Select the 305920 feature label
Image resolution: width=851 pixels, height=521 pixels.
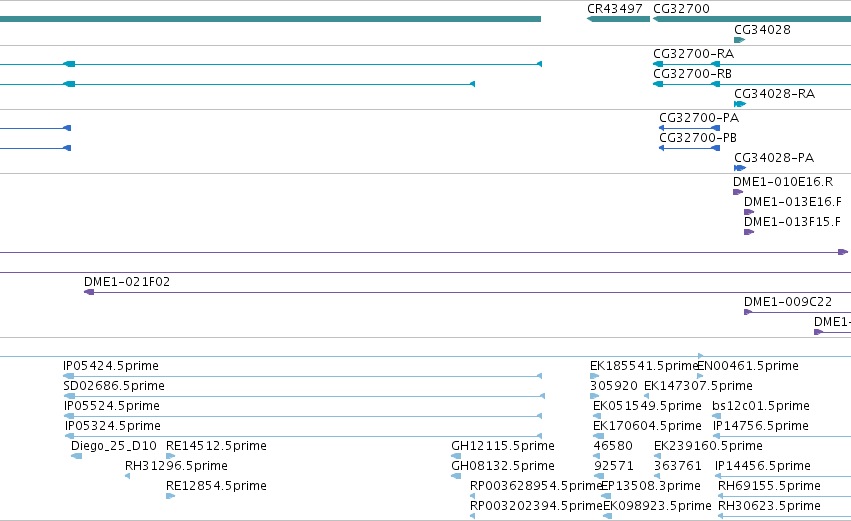pos(614,386)
